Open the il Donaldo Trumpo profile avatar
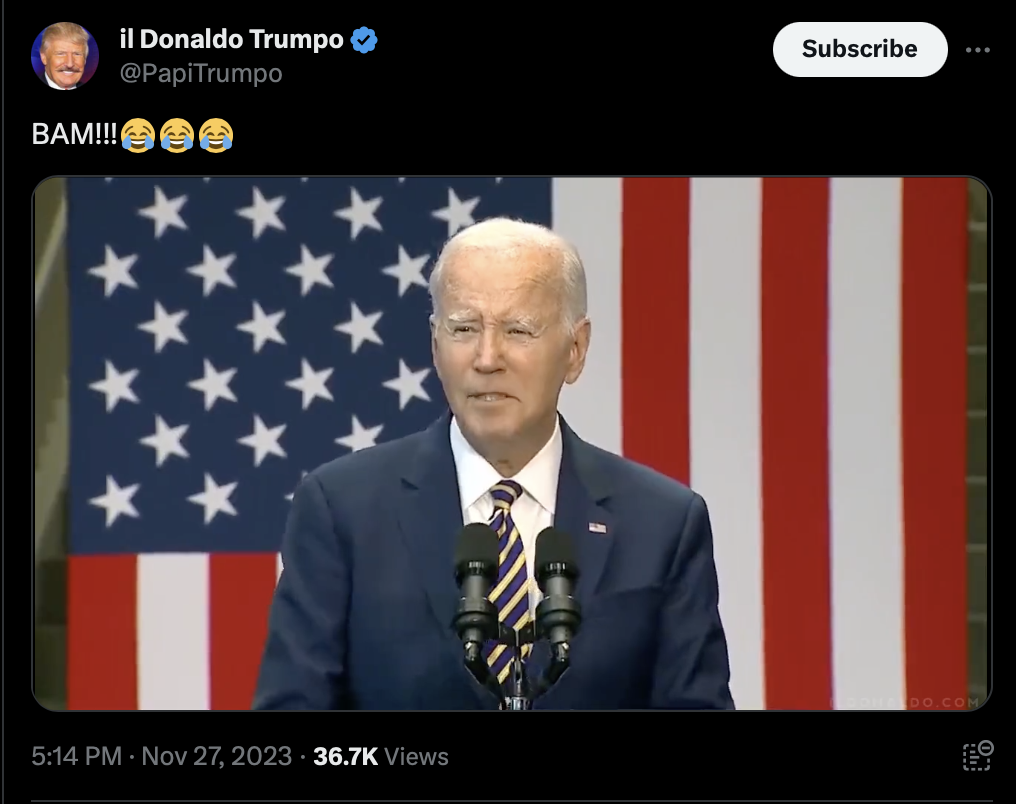The width and height of the screenshot is (1016, 804). pos(65,56)
